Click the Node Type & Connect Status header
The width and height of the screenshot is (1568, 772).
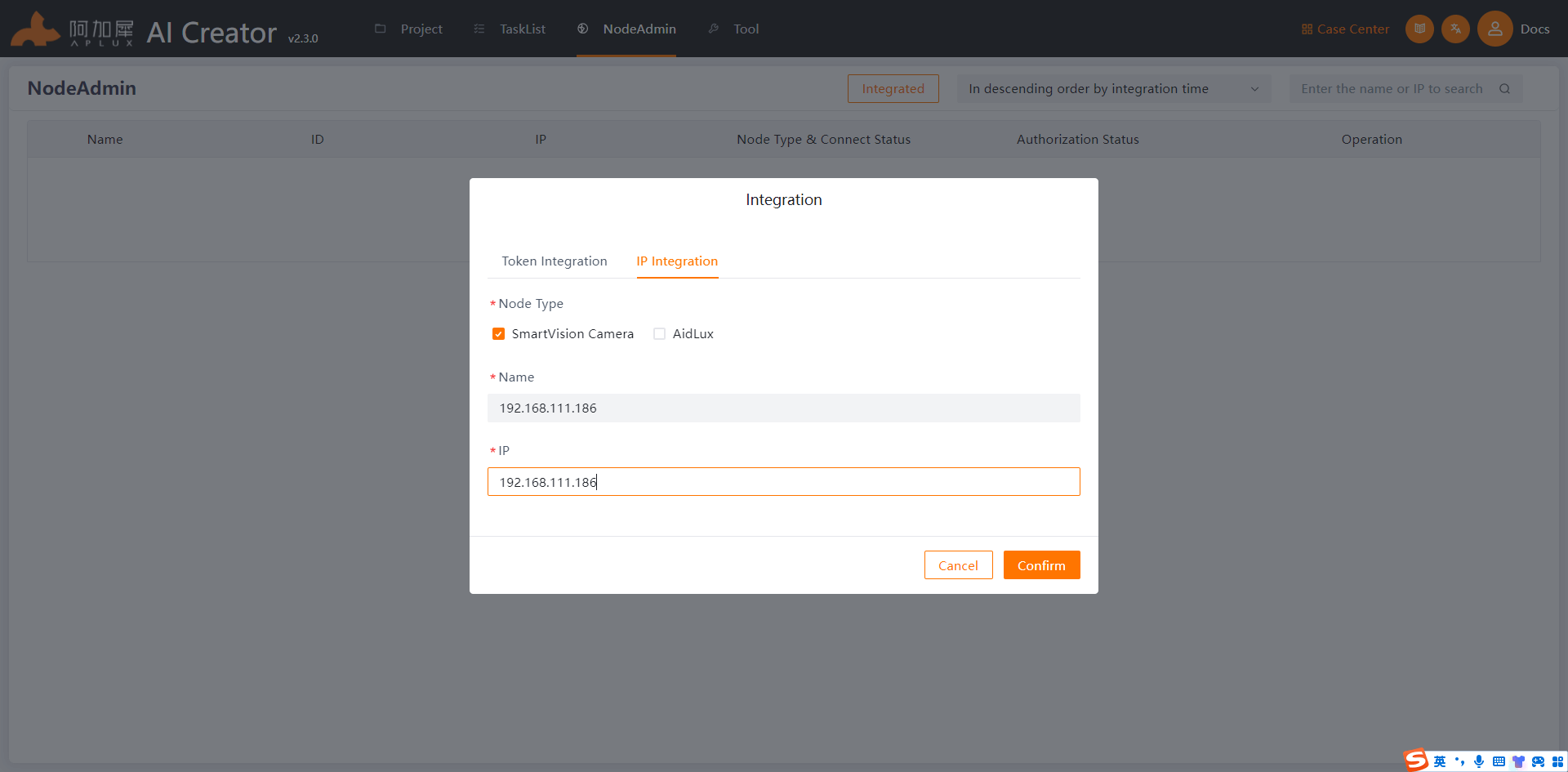(x=823, y=140)
